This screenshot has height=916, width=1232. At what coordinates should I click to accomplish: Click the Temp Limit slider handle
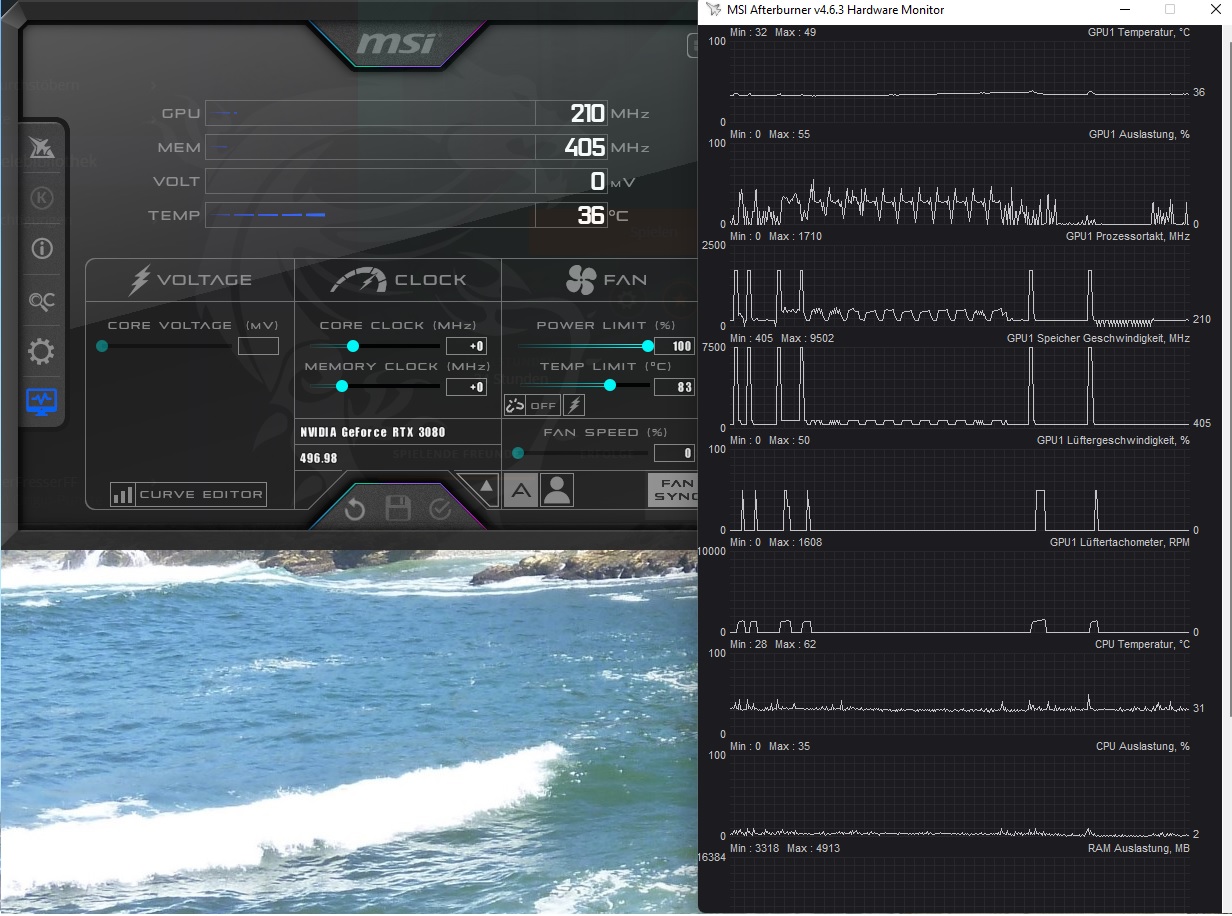point(610,385)
